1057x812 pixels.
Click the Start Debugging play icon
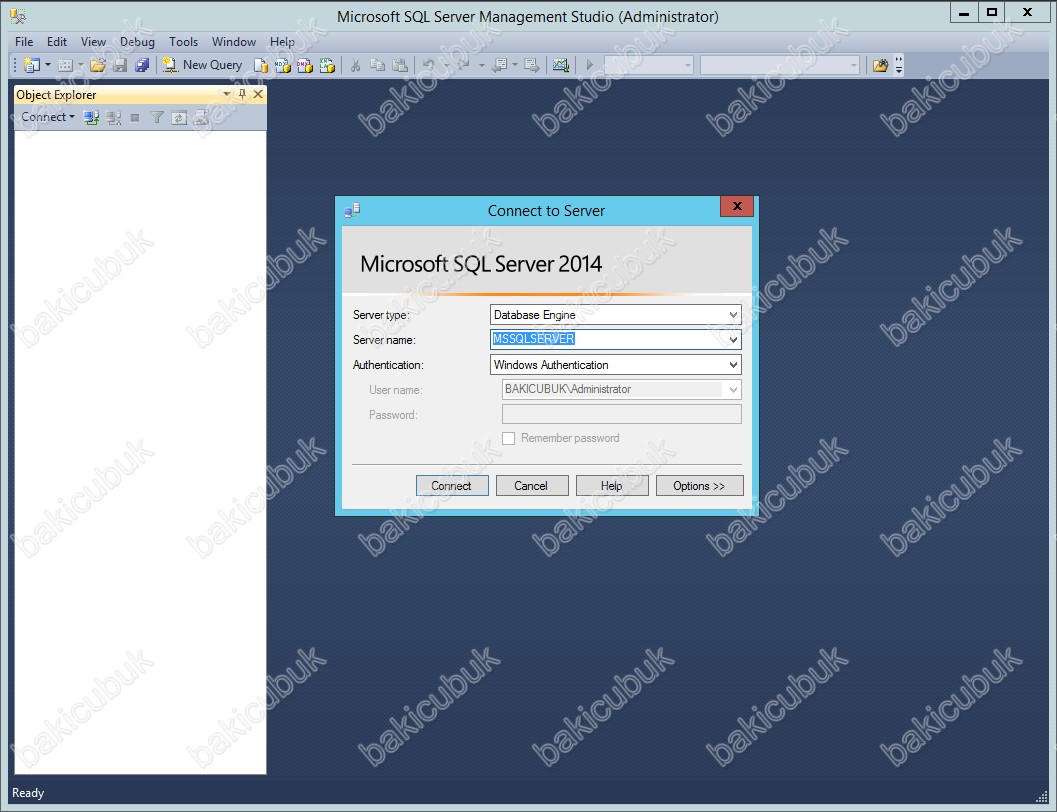pos(590,65)
